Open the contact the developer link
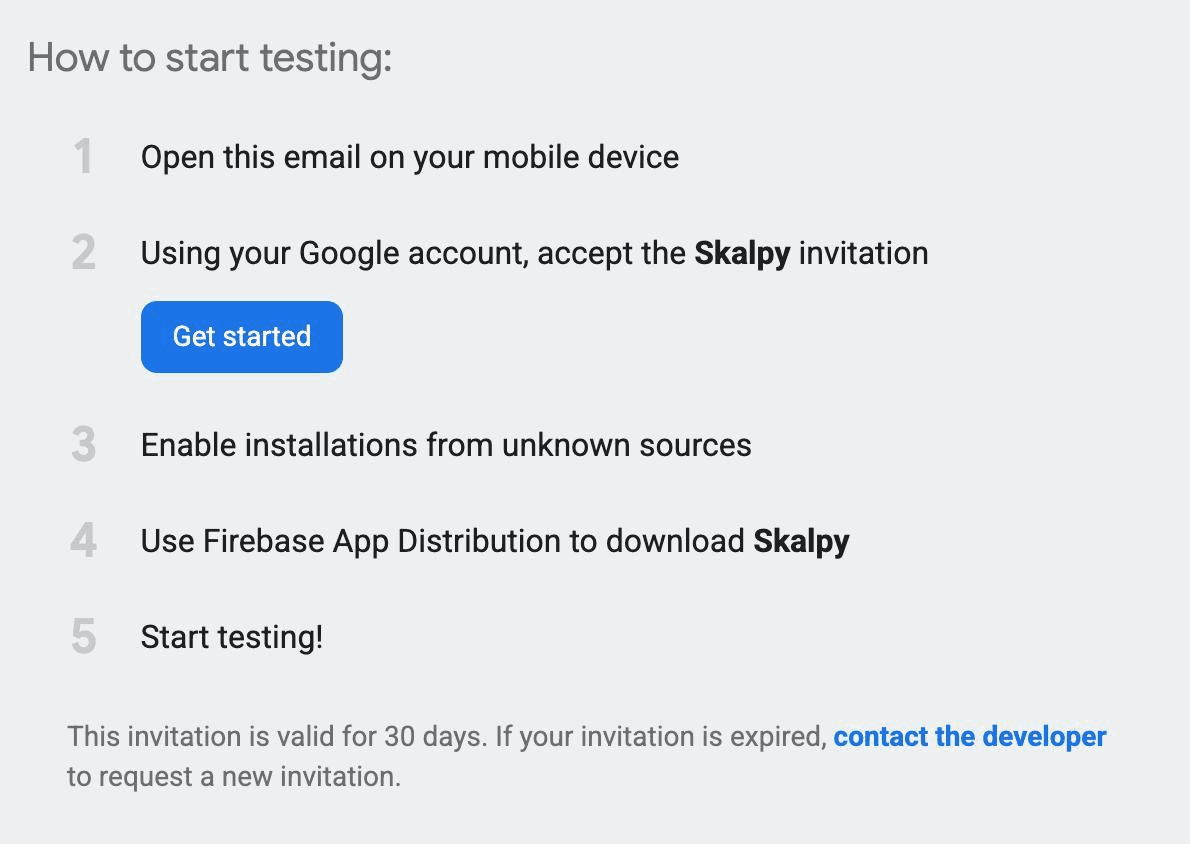Screen dimensions: 1190x844 point(969,736)
